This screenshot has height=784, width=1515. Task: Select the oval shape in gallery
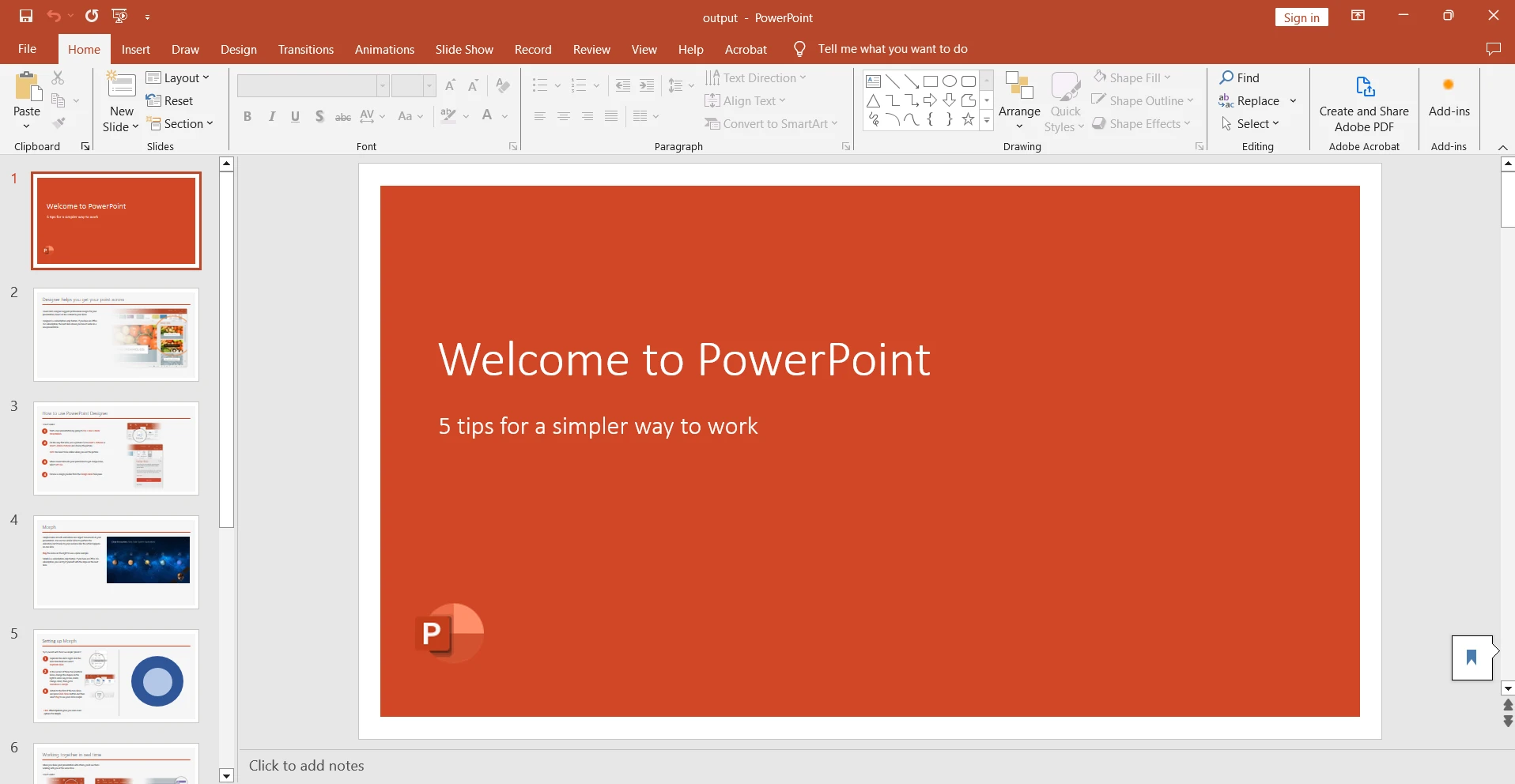[950, 81]
